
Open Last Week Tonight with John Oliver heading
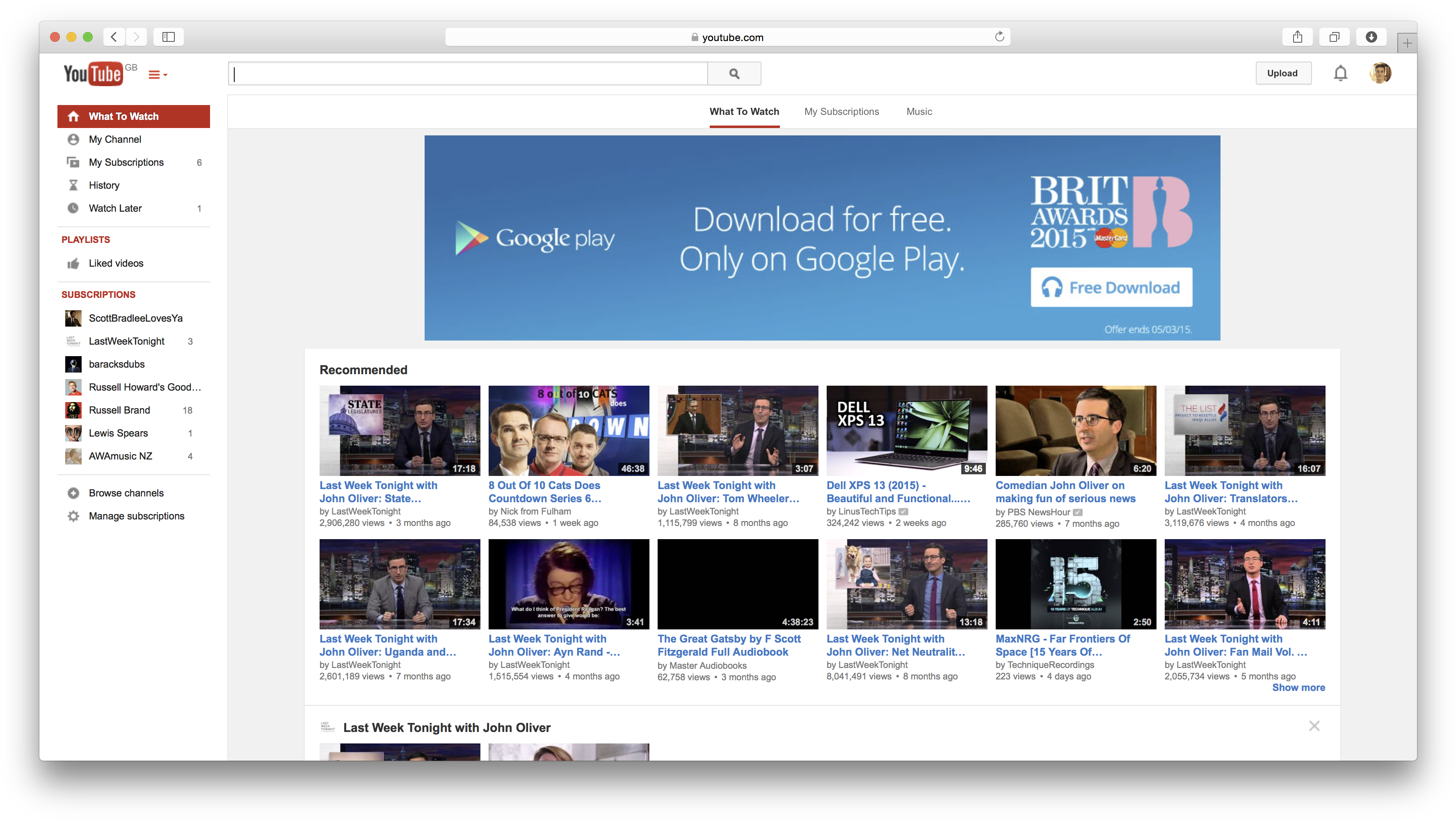click(446, 728)
